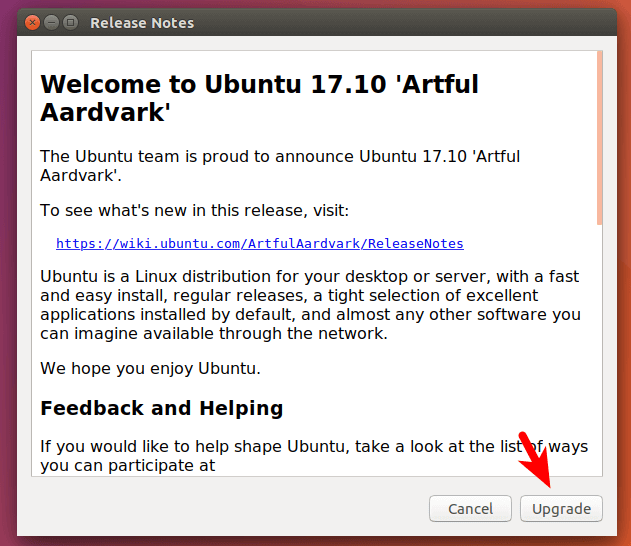Viewport: 631px width, 546px height.
Task: Click the 'Feedback and Helping' heading
Action: click(x=161, y=408)
